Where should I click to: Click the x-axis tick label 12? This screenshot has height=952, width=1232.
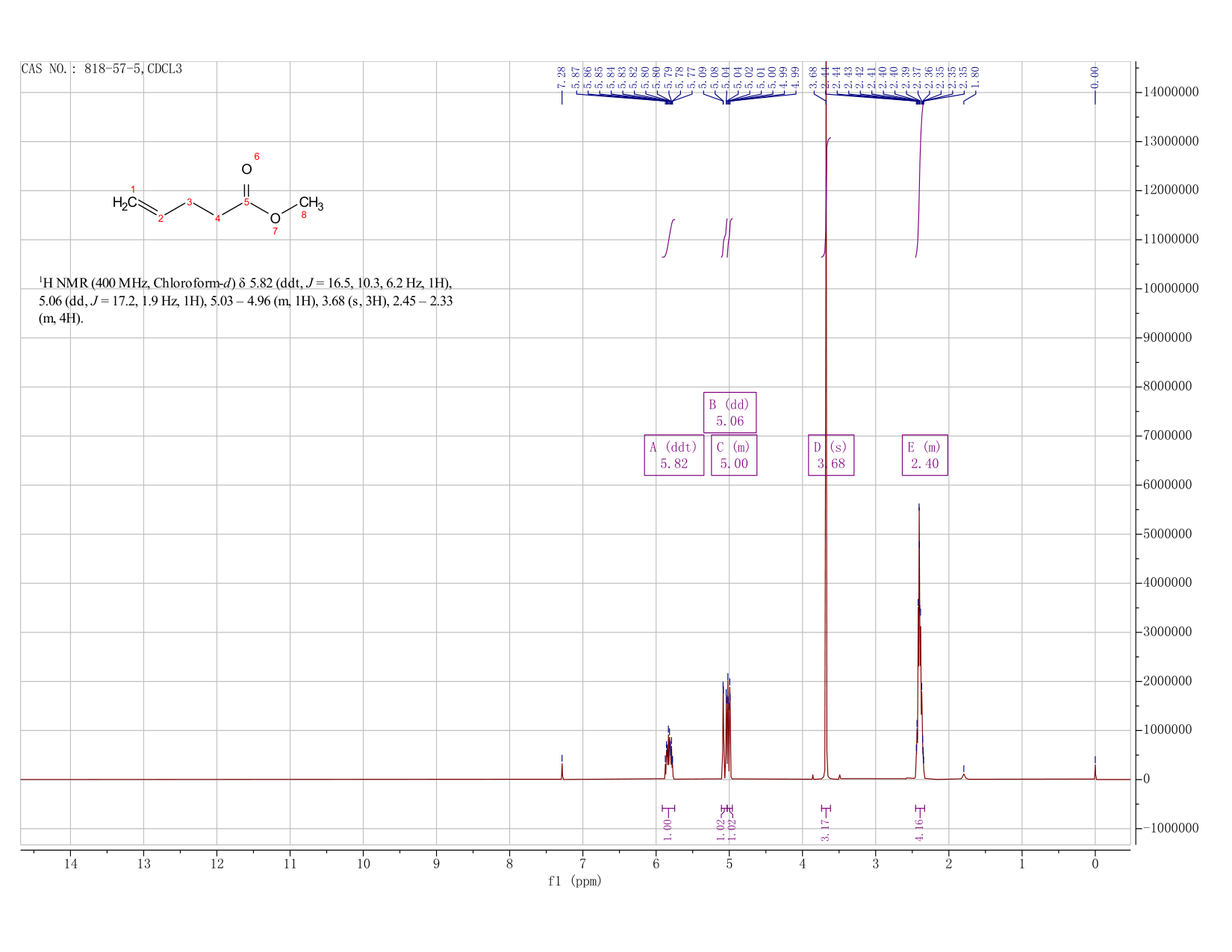[x=217, y=864]
